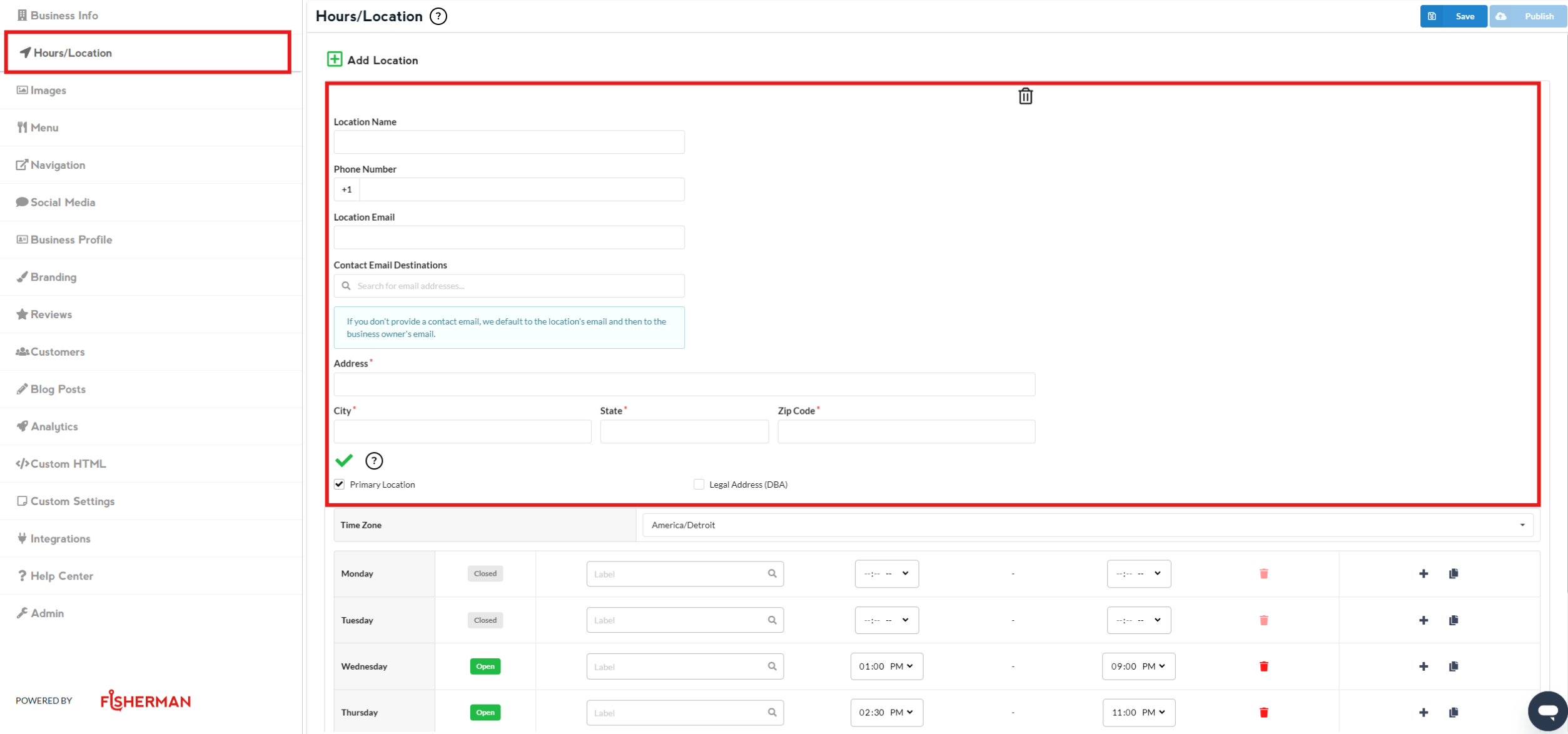Open Custom HTML sidebar section
The image size is (1568, 734).
pos(68,464)
